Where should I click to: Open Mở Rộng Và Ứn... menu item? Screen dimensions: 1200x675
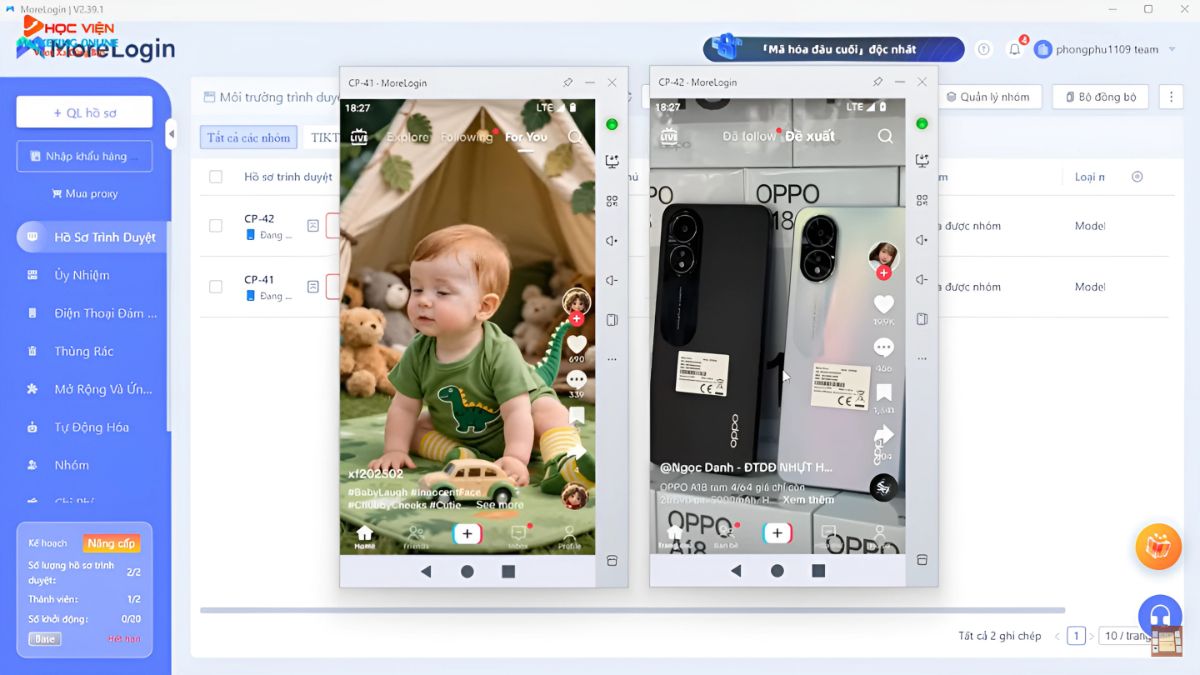coord(92,389)
